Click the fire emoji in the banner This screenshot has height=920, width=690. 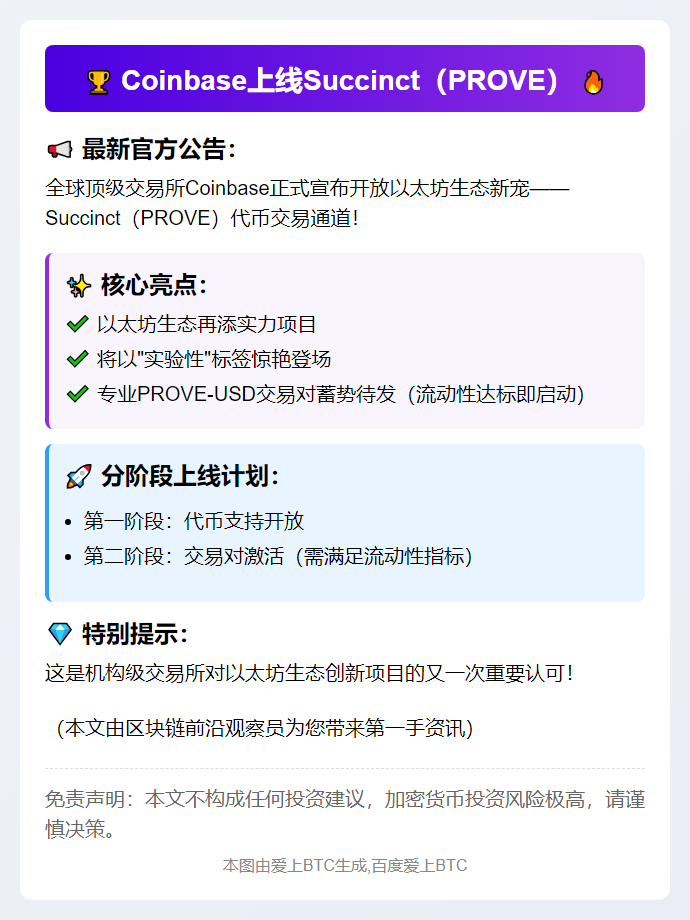pos(593,81)
